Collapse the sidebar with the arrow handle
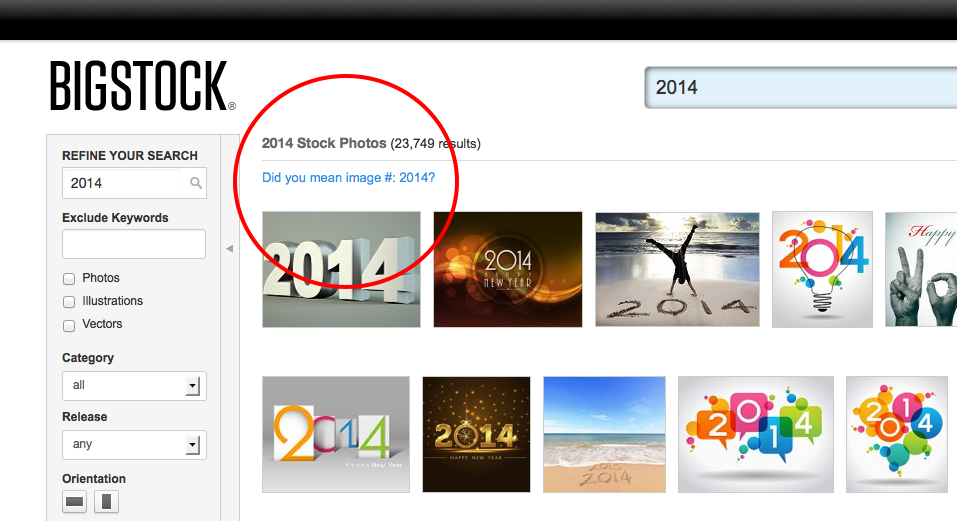957x521 pixels. tap(229, 248)
